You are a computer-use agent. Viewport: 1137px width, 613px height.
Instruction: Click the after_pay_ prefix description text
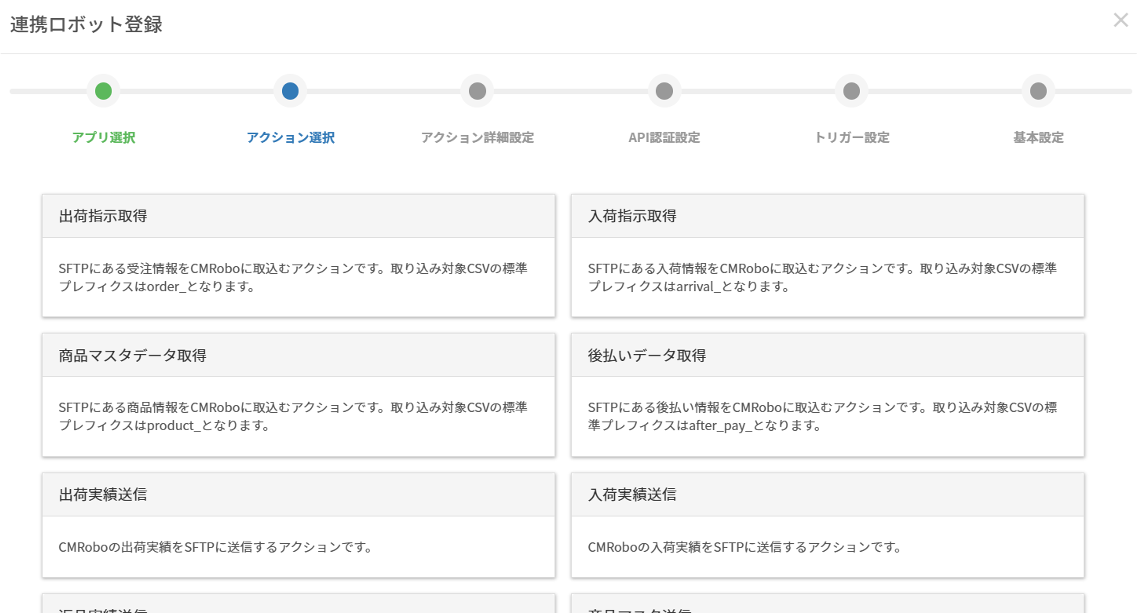coord(822,416)
